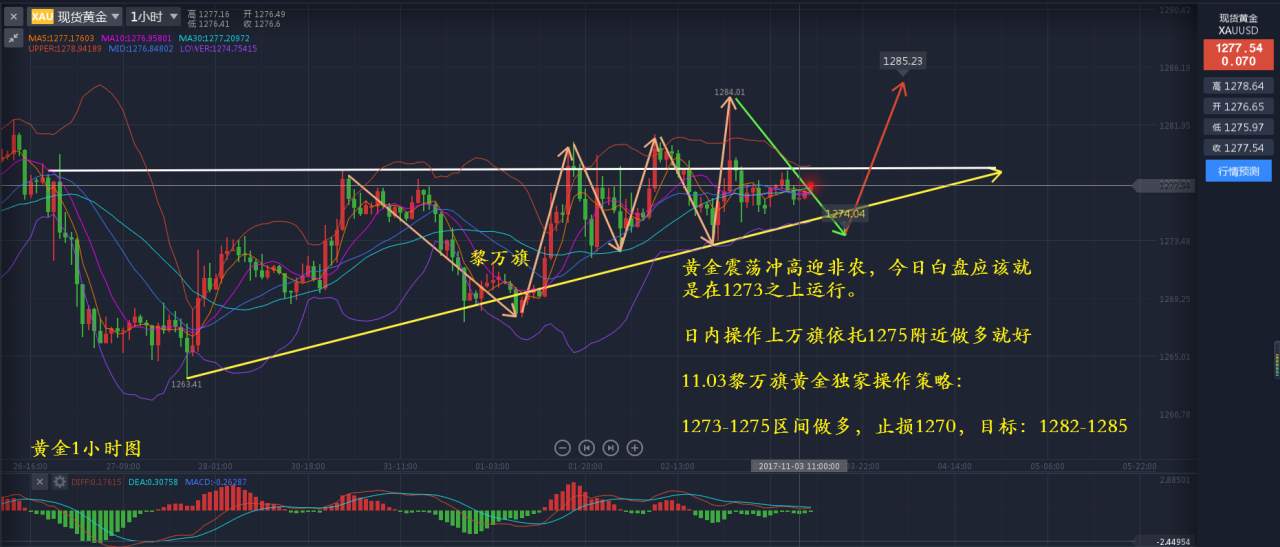Close the MACD indicator panel

[40, 481]
